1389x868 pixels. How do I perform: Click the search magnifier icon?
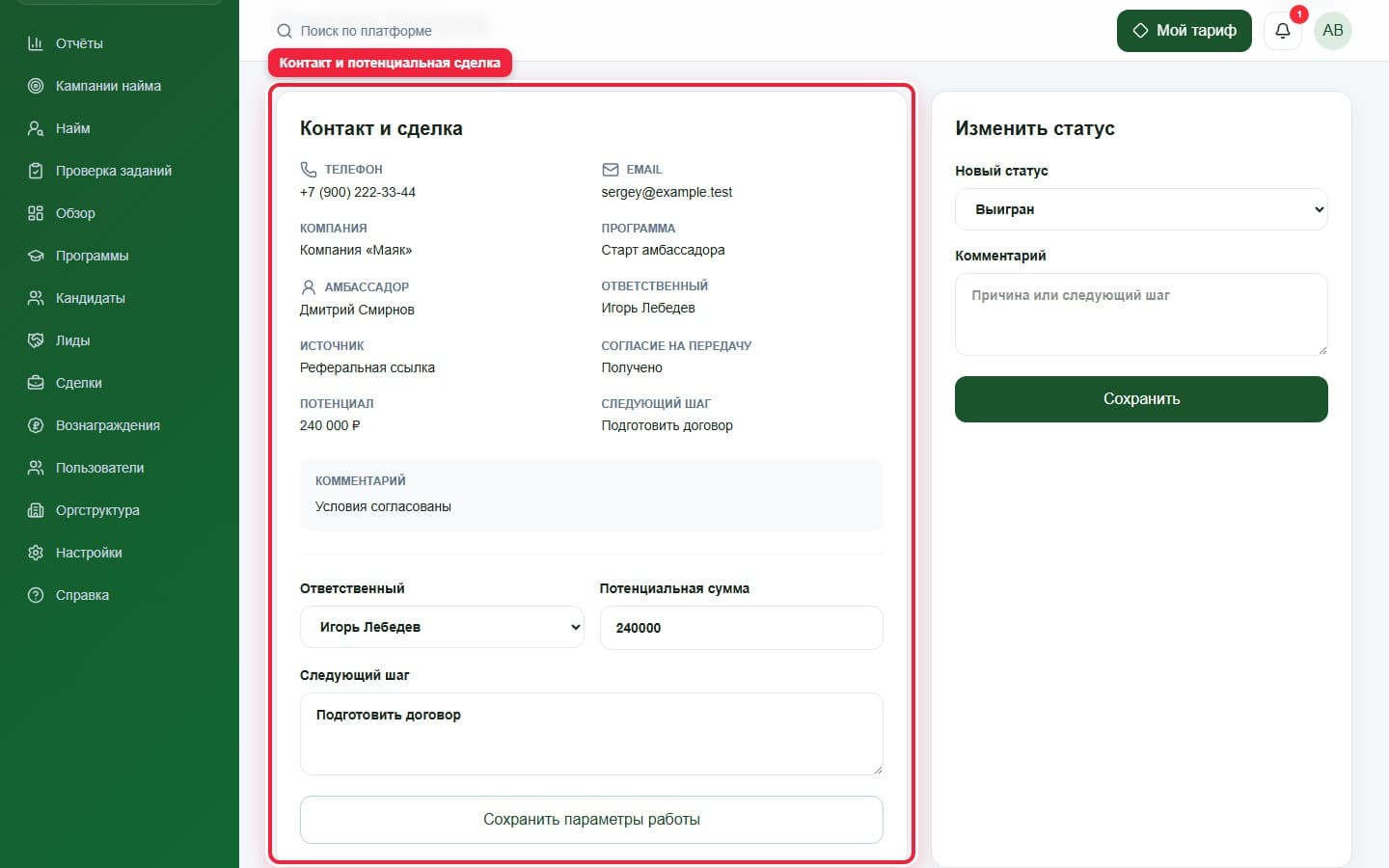pos(285,31)
